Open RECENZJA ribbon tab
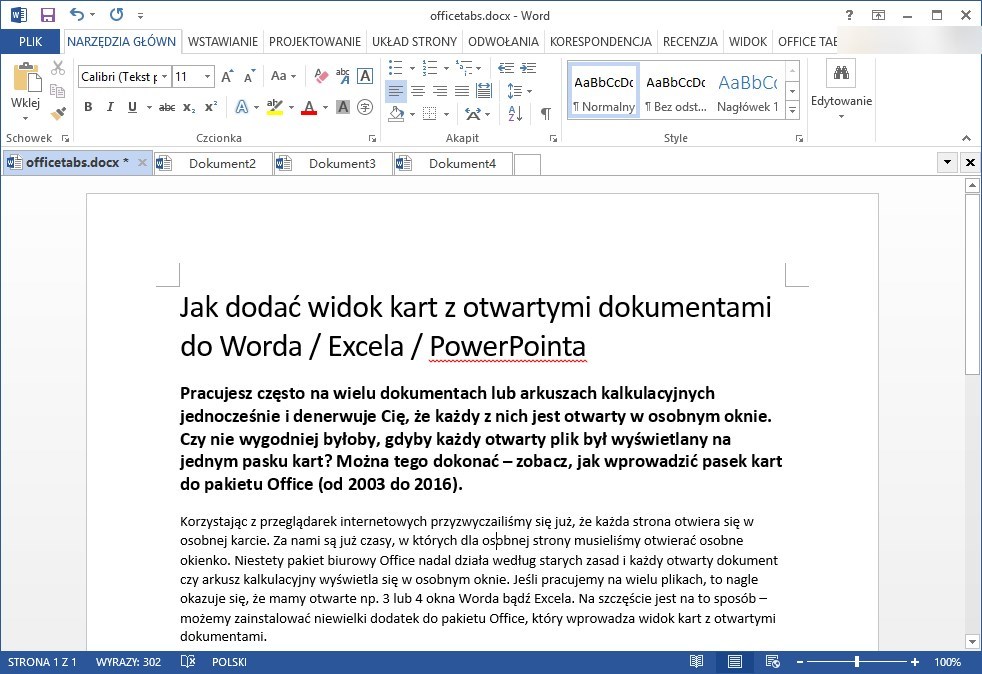 pos(690,41)
